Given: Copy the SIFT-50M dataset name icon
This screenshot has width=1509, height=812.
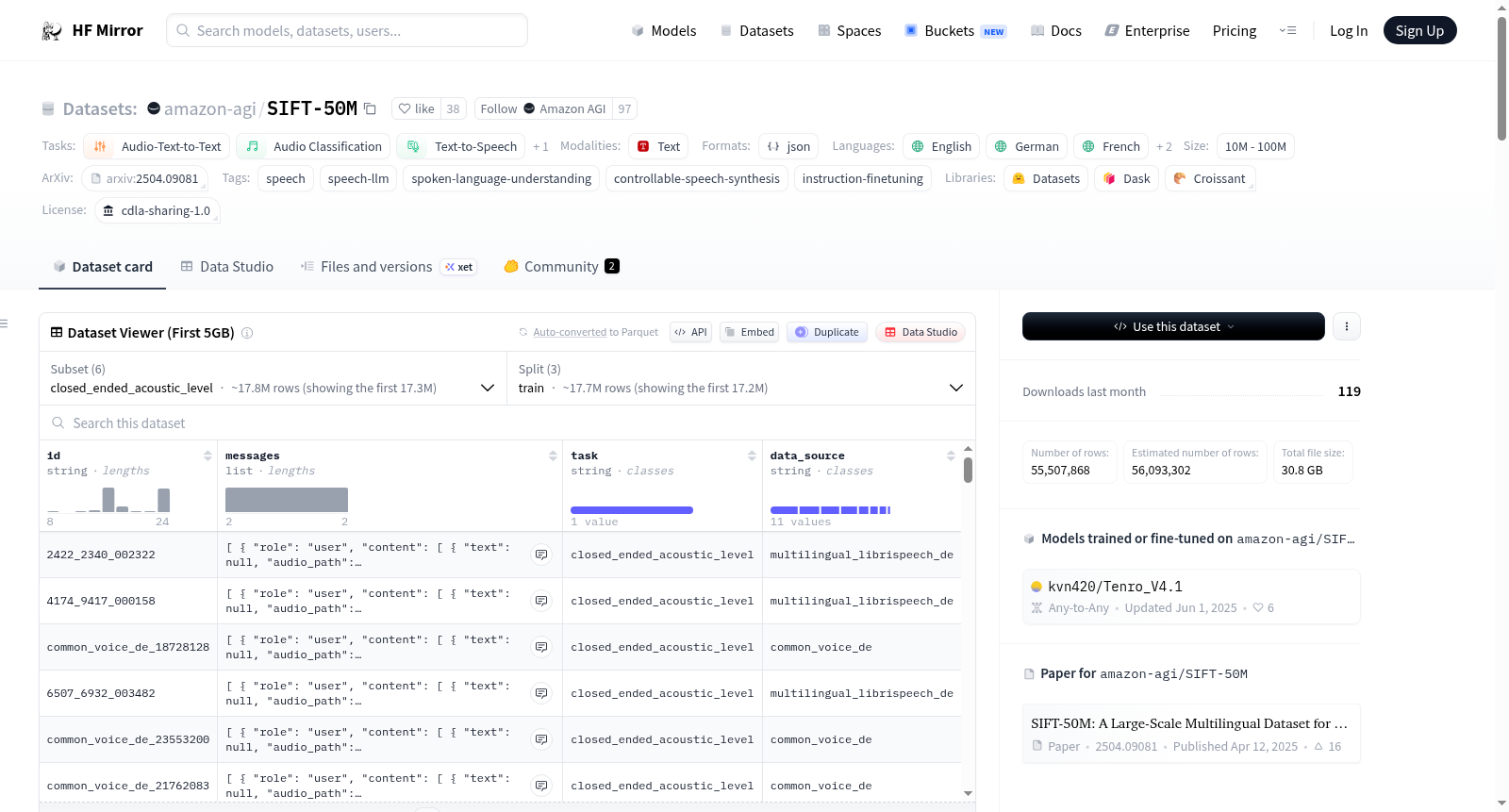Looking at the screenshot, I should 371,109.
